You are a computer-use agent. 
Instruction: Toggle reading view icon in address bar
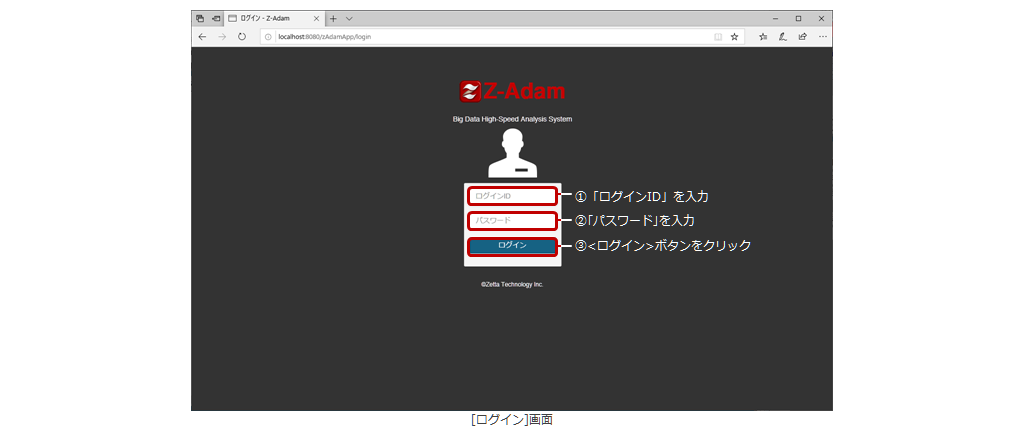(x=718, y=37)
